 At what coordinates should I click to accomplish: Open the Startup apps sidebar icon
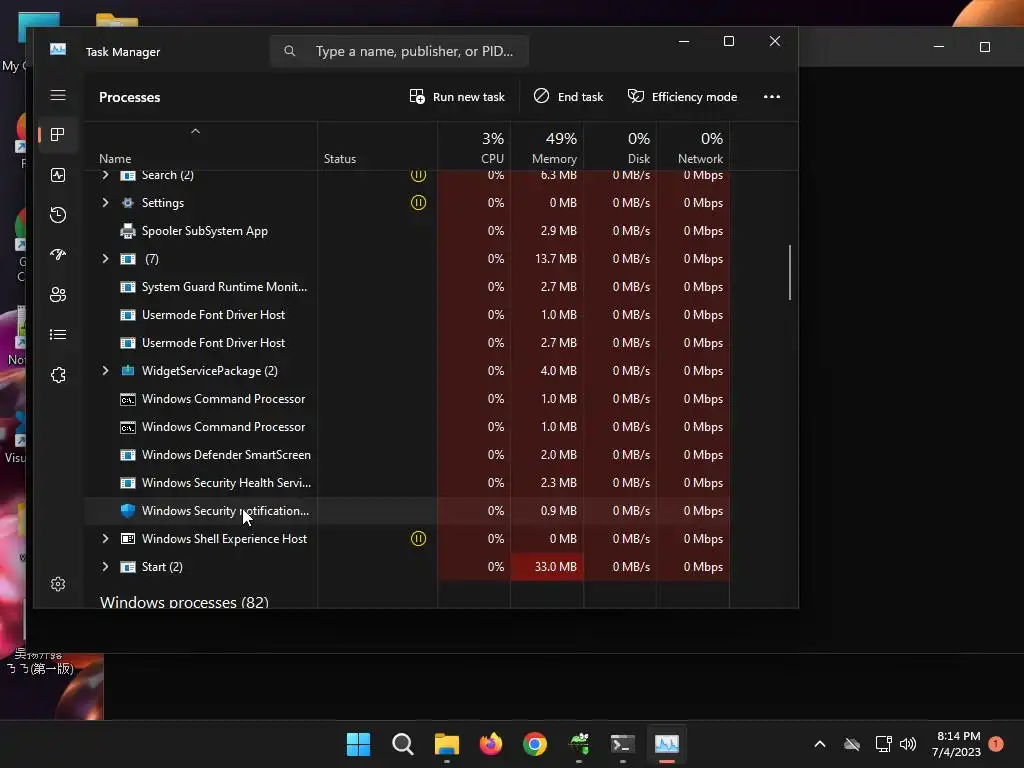click(x=57, y=255)
